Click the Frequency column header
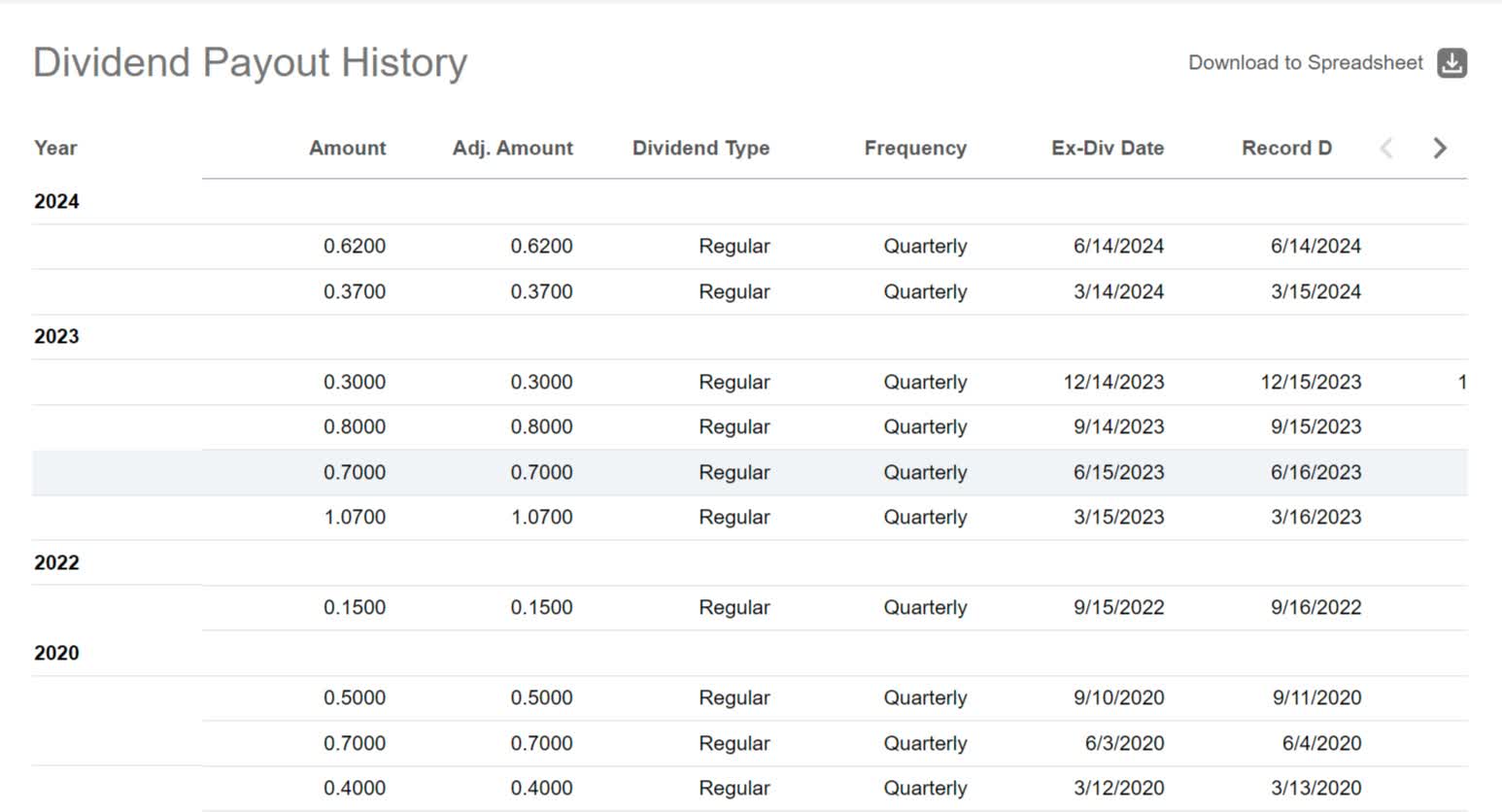The height and width of the screenshot is (812, 1502). click(x=915, y=148)
